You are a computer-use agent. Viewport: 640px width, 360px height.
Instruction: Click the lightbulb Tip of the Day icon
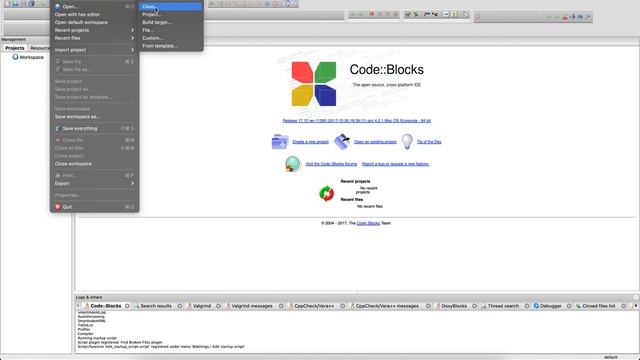[x=407, y=142]
